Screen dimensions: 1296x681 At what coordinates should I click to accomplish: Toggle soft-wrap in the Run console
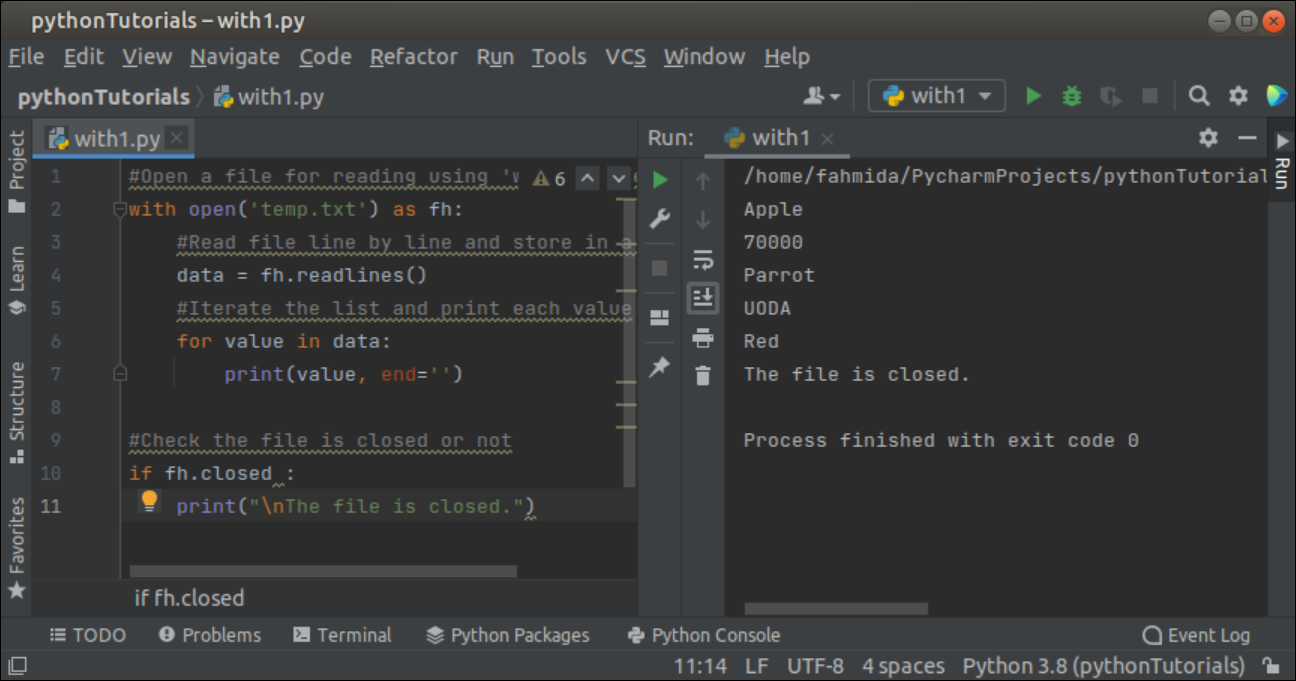tap(703, 258)
